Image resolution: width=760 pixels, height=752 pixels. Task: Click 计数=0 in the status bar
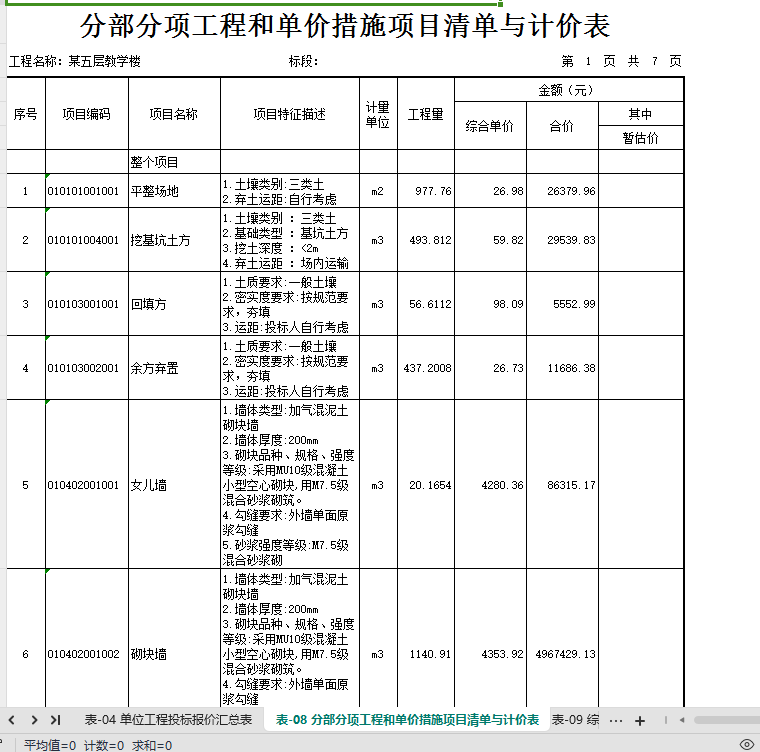104,745
